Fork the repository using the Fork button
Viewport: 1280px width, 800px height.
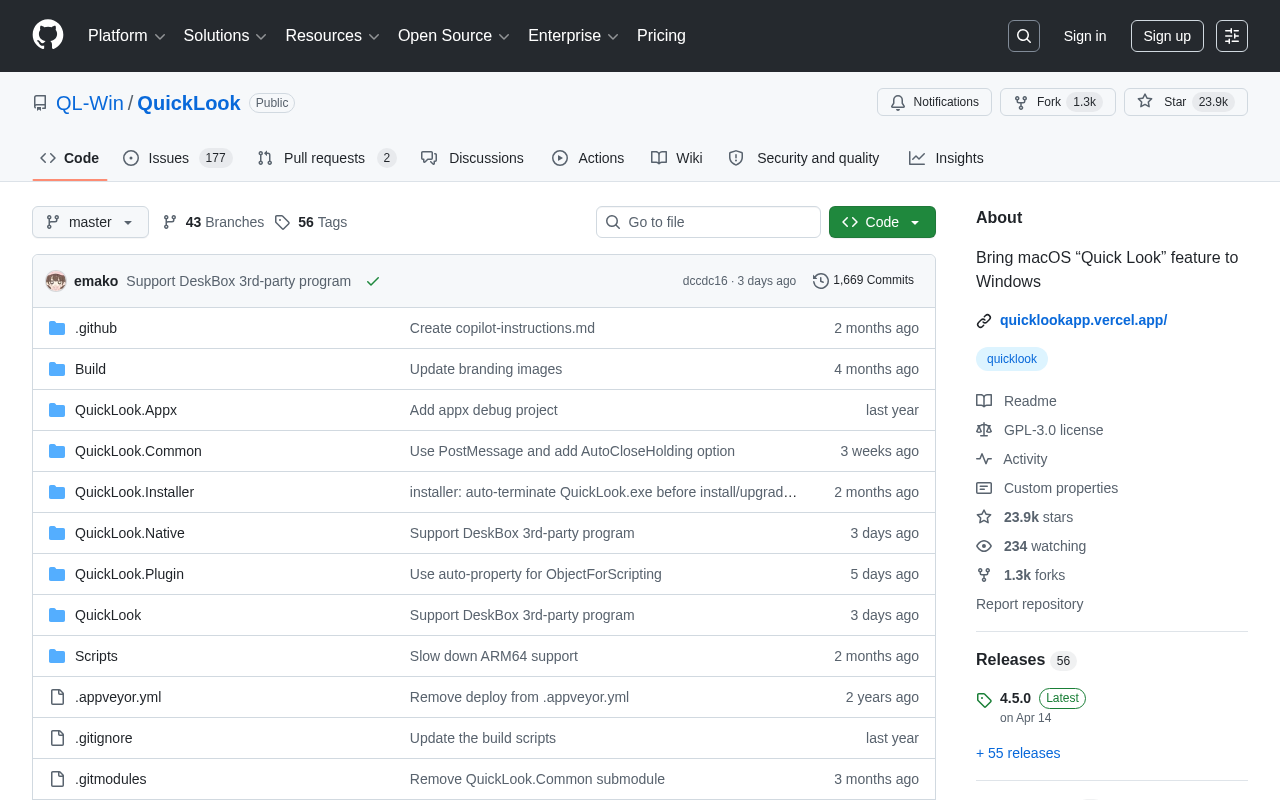coord(1057,102)
